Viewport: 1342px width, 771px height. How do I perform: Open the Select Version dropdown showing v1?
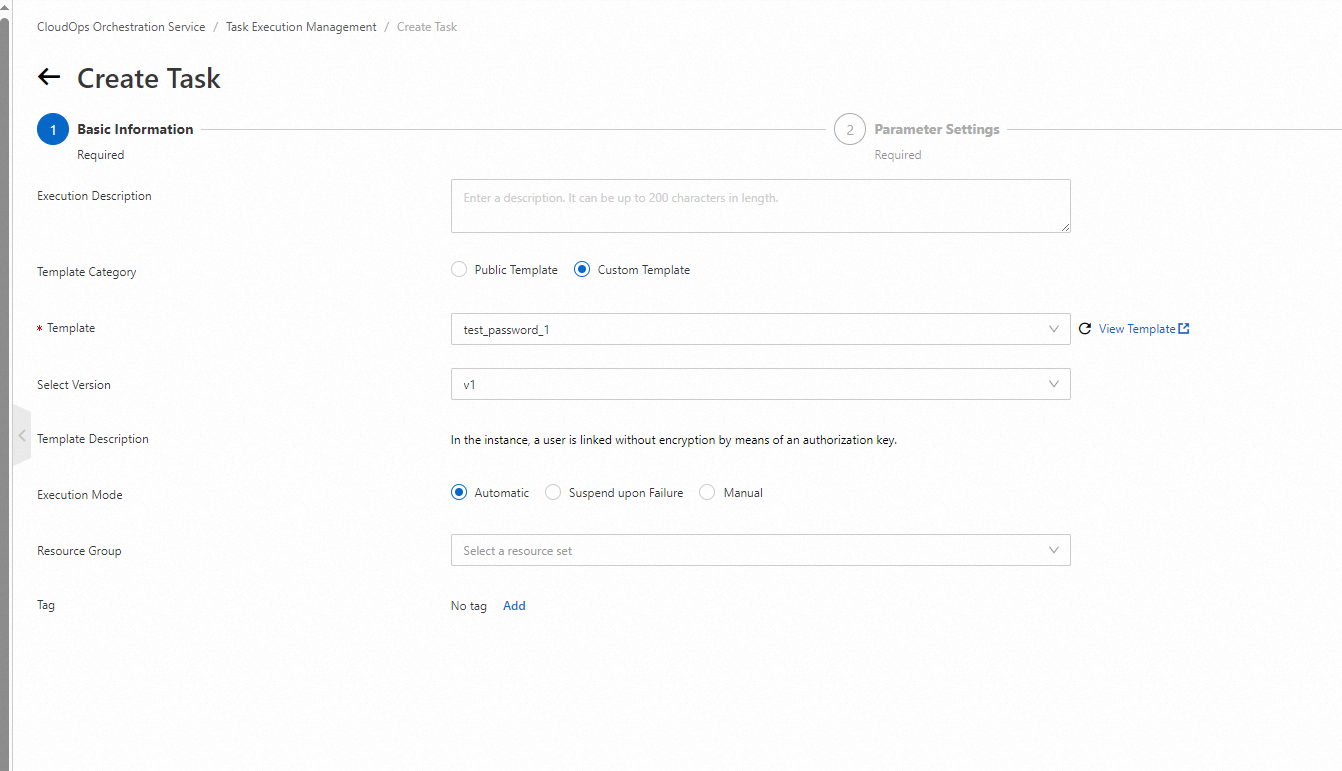761,384
